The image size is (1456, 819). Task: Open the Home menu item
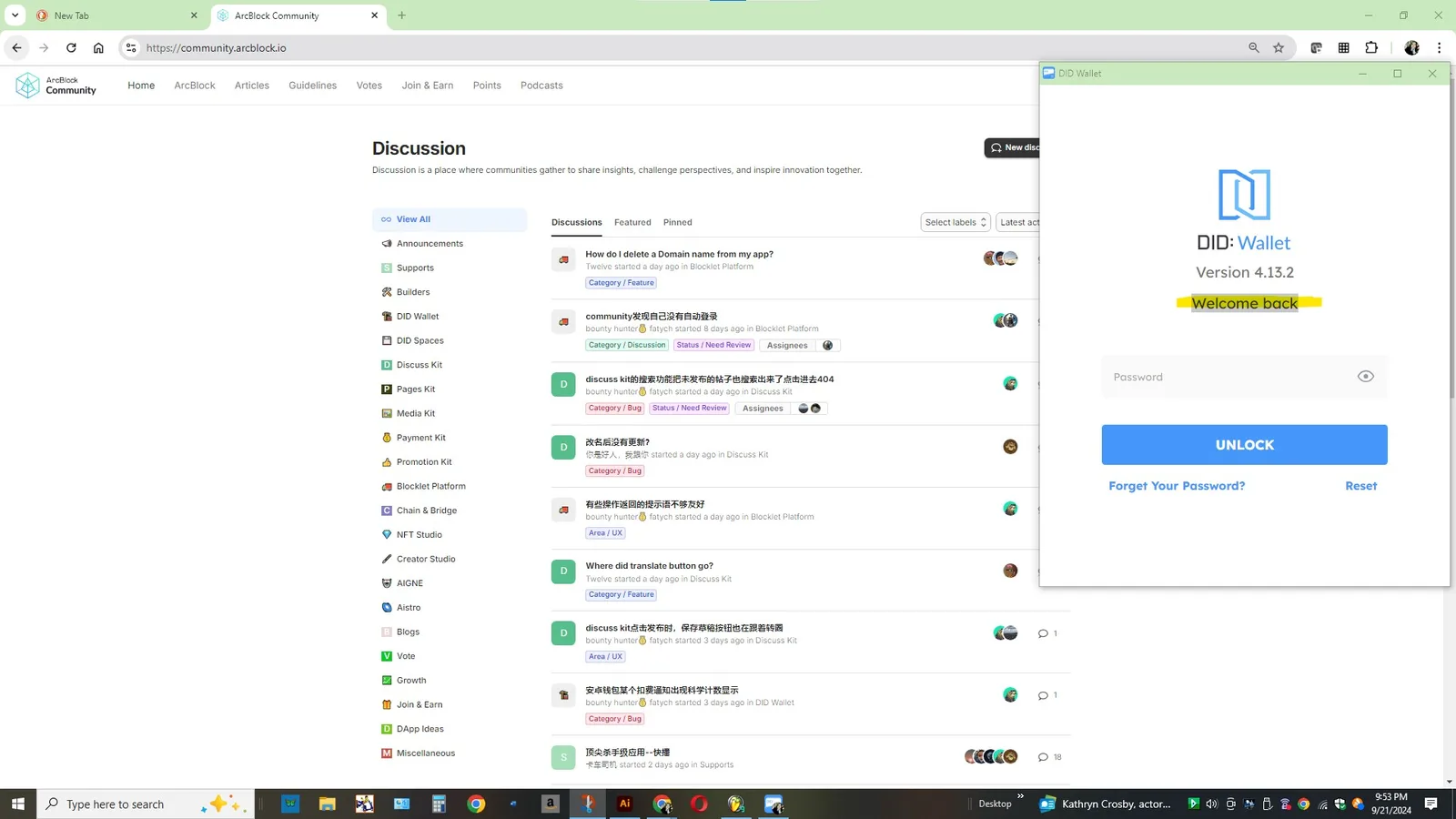tap(141, 86)
